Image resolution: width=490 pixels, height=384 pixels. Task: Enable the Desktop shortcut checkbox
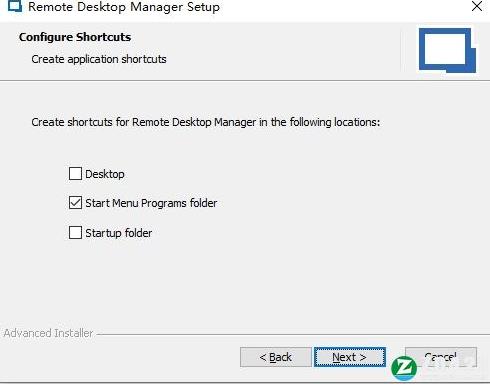pos(75,174)
